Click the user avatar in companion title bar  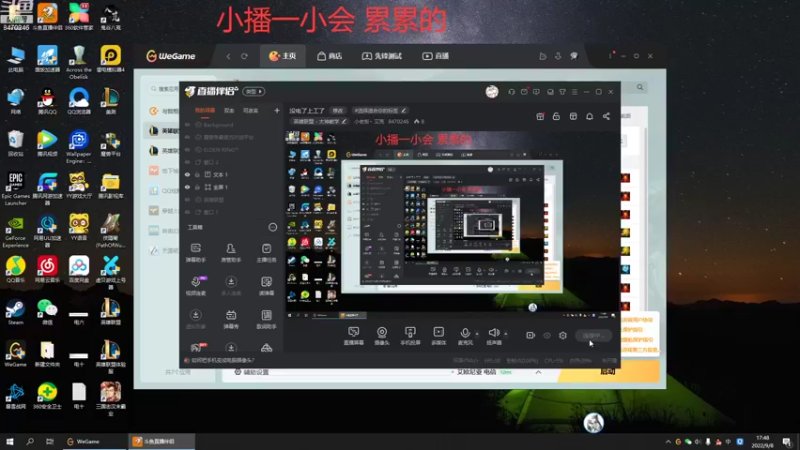492,91
